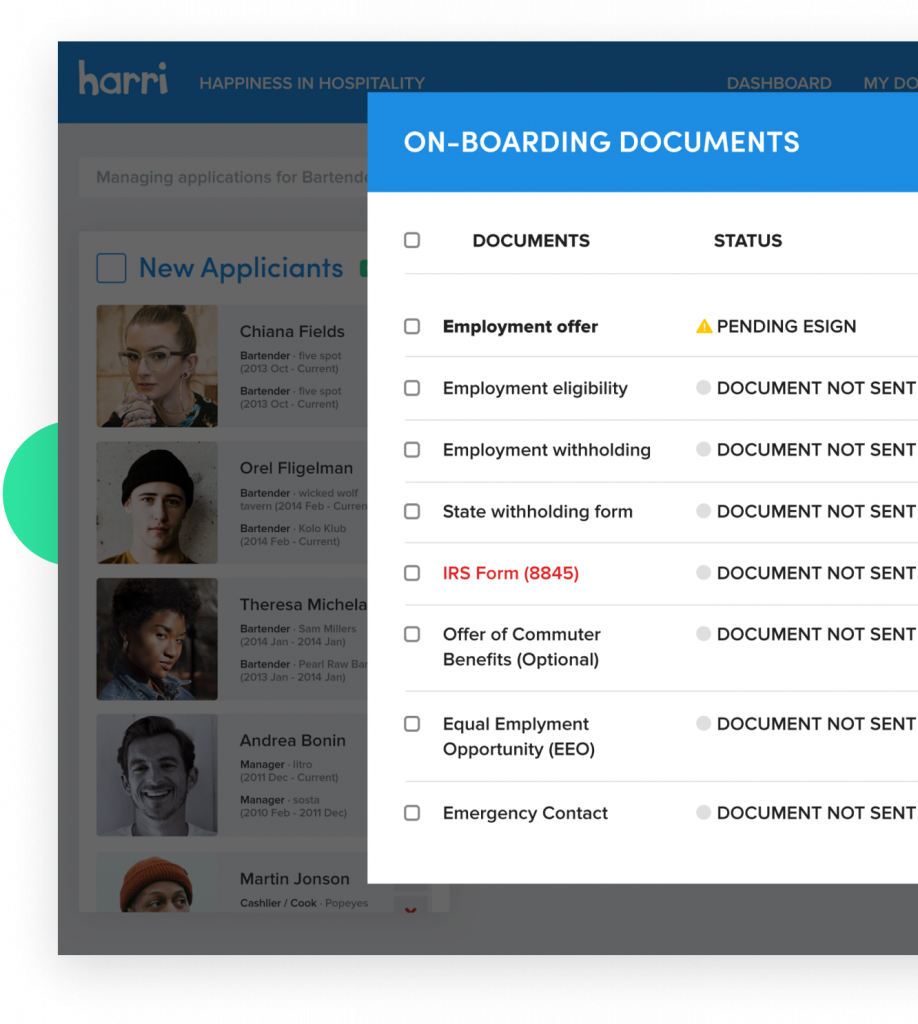Open the Dashboard menu item
The width and height of the screenshot is (918, 1024).
click(x=778, y=83)
